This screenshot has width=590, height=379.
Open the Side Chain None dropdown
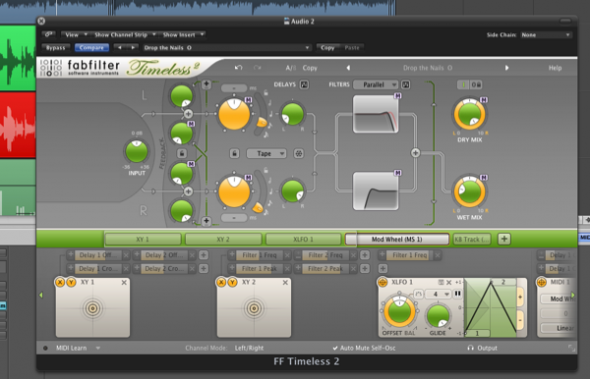[x=546, y=35]
